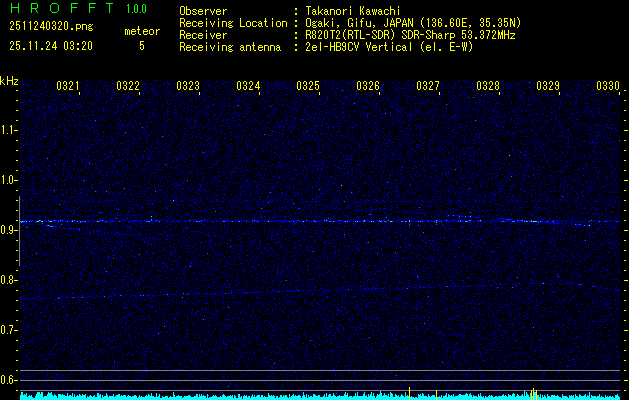Click the meteor count label

pos(141,32)
